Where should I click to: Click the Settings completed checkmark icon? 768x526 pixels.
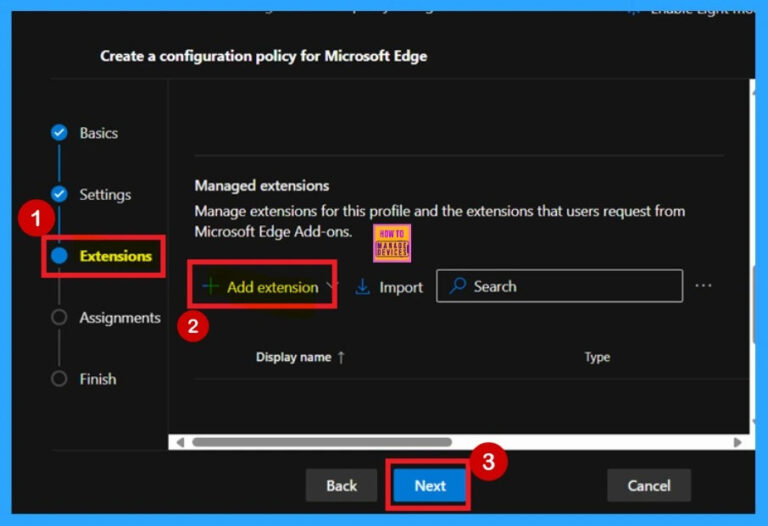pos(59,194)
